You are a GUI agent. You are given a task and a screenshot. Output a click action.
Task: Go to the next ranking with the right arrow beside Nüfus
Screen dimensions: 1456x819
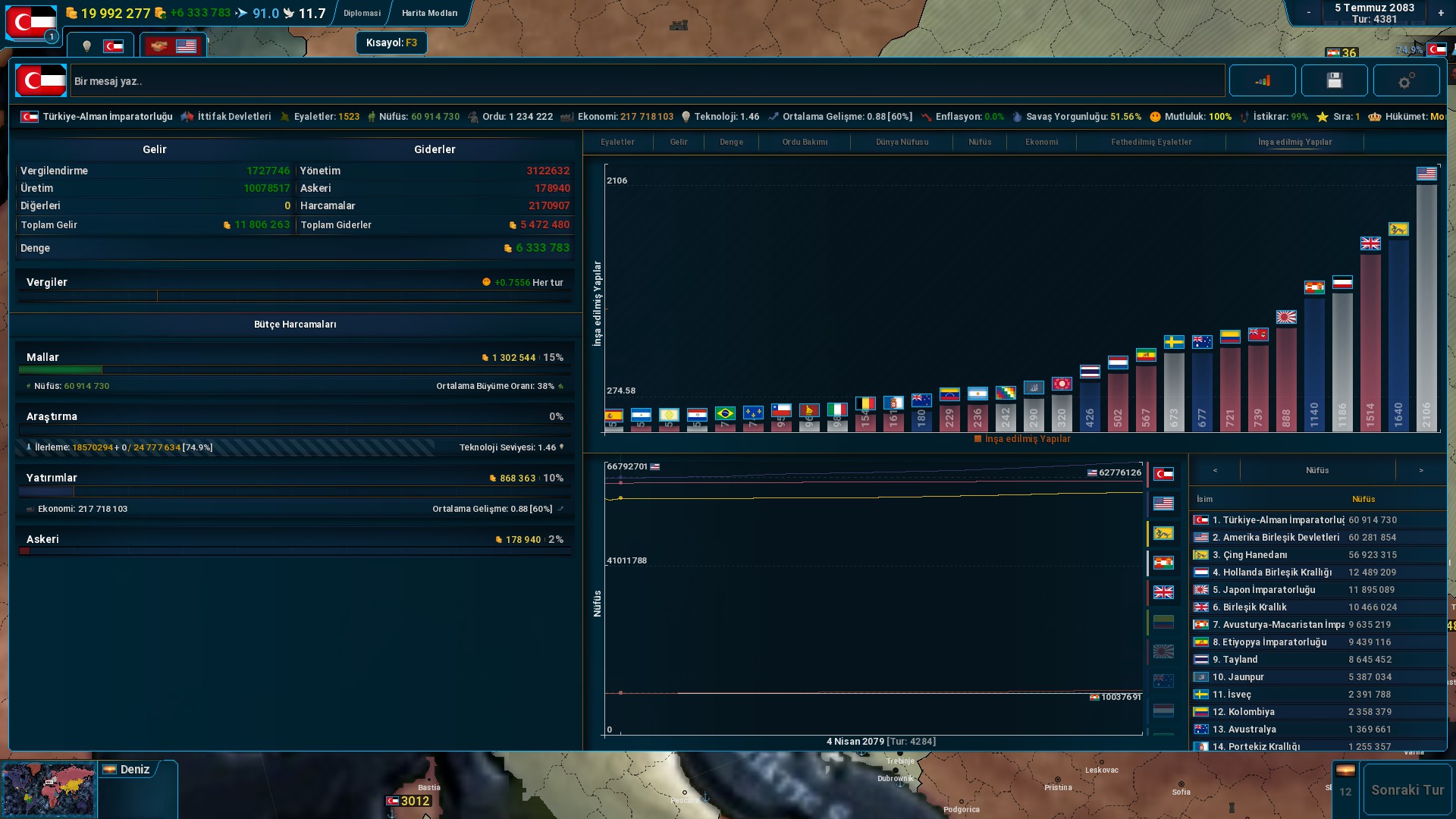point(1420,470)
